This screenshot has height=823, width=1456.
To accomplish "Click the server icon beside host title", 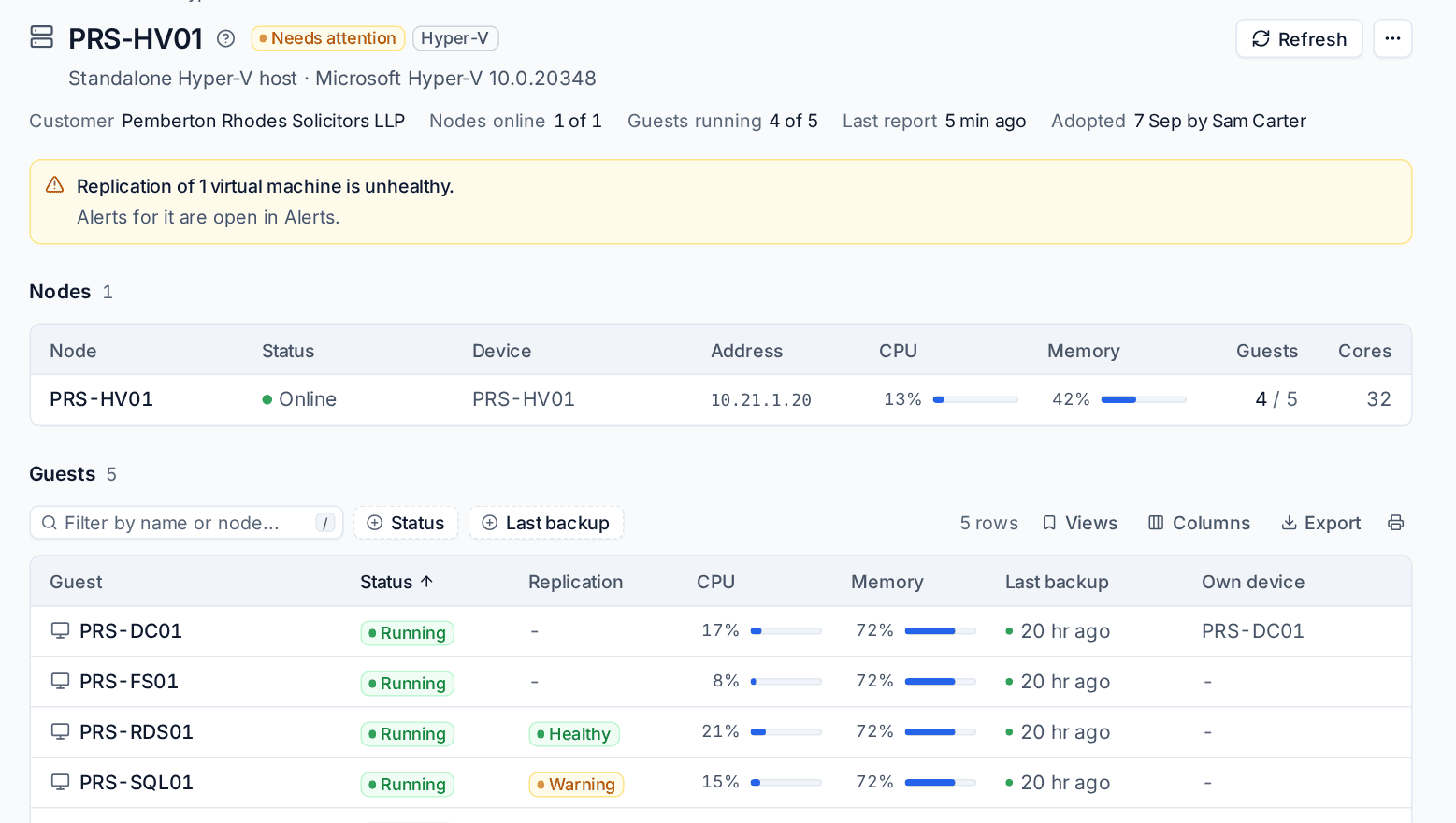I will (42, 36).
